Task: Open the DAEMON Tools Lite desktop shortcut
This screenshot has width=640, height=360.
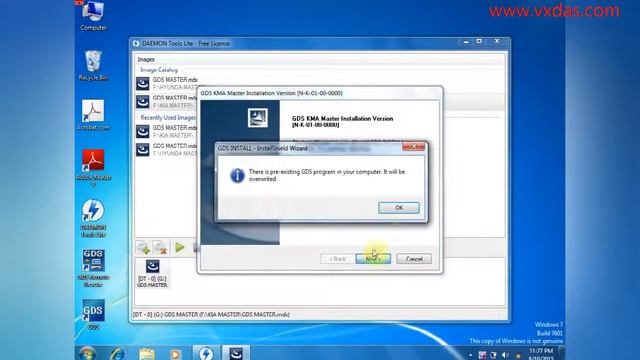Action: [x=93, y=218]
